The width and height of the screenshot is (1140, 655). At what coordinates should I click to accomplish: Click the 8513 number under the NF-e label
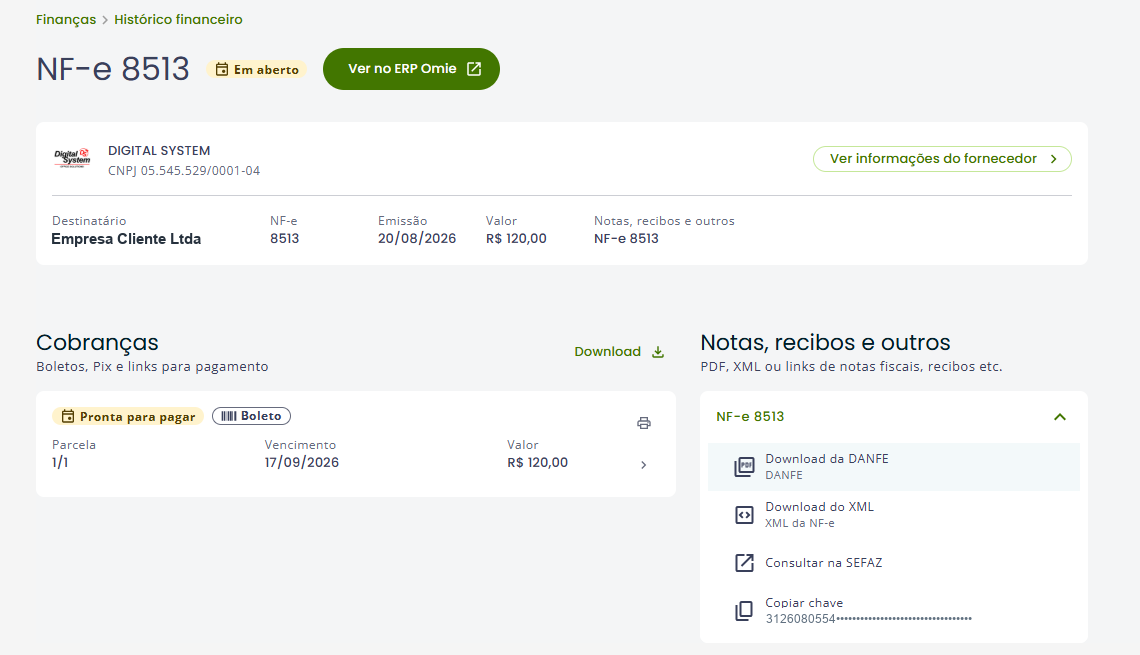[284, 238]
